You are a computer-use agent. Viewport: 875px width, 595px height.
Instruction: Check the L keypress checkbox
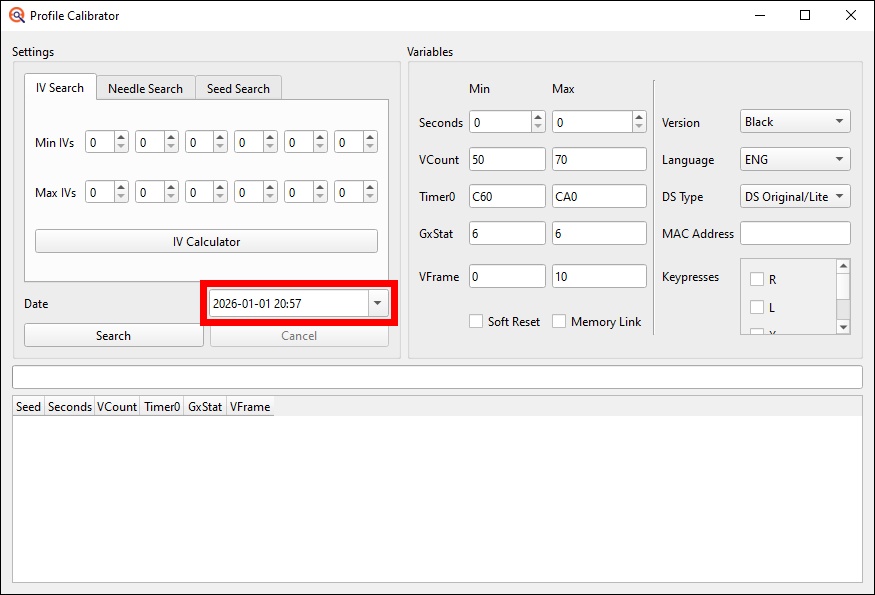pos(757,308)
